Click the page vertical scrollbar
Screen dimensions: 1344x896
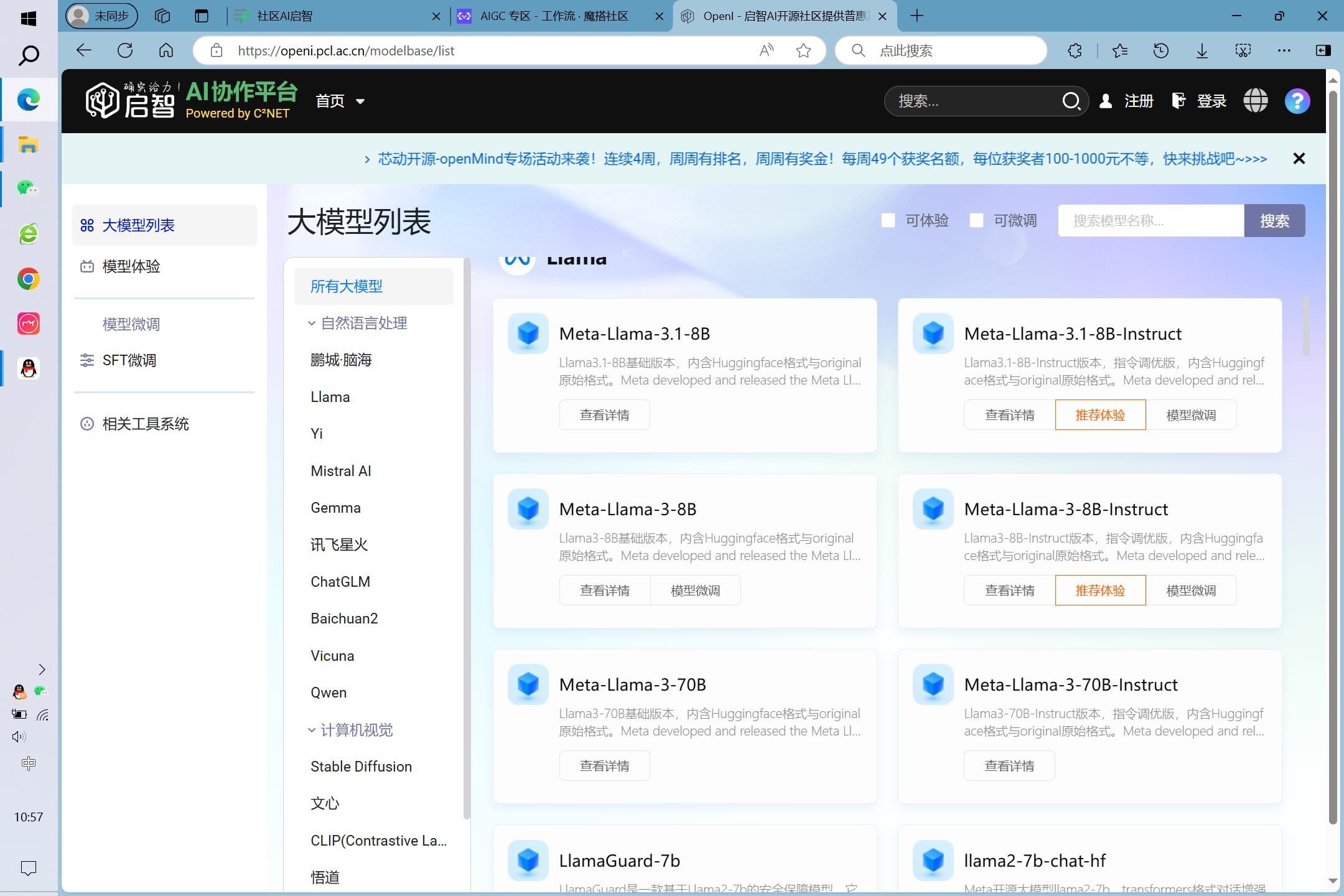1333,457
